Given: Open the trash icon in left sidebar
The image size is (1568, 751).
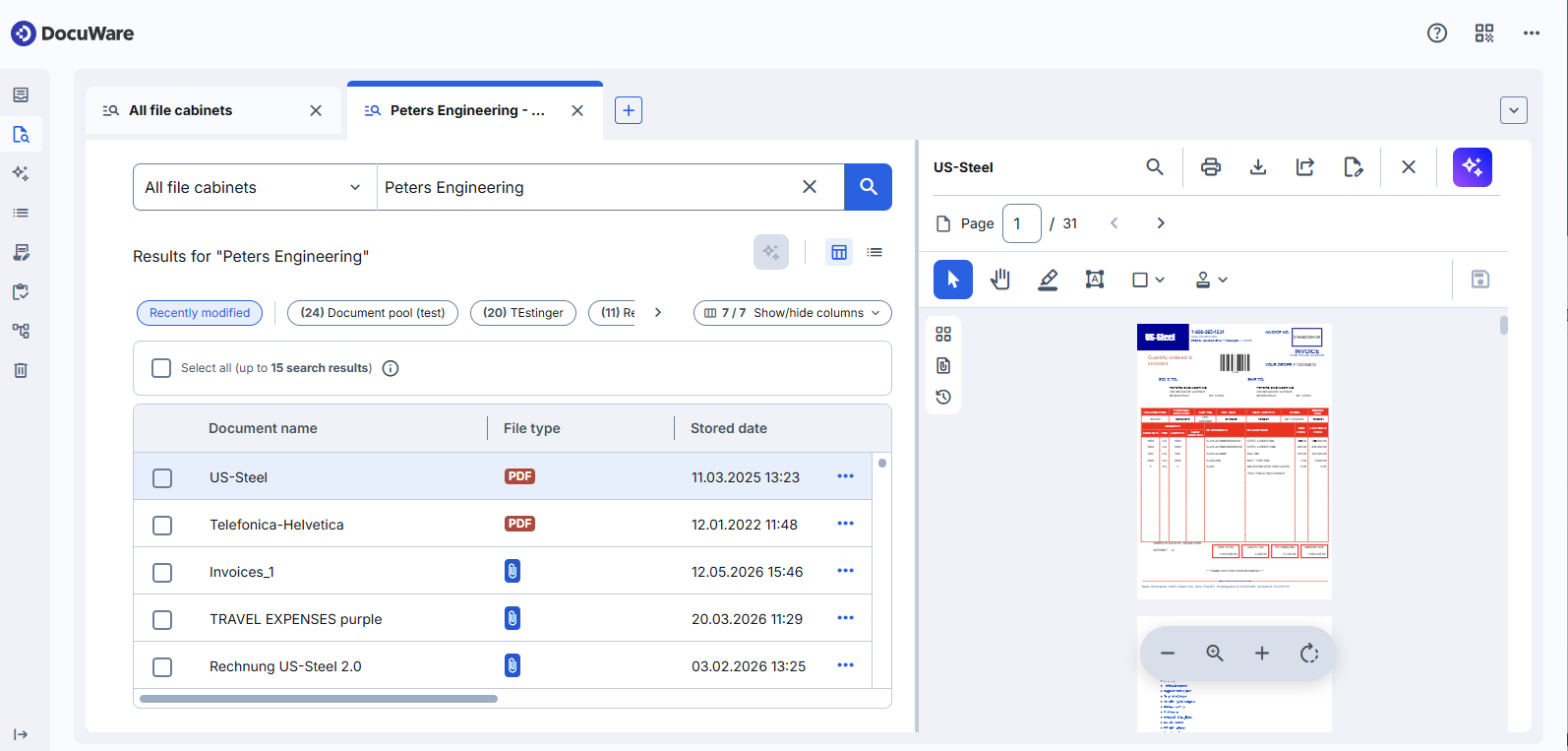Looking at the screenshot, I should pyautogui.click(x=21, y=370).
